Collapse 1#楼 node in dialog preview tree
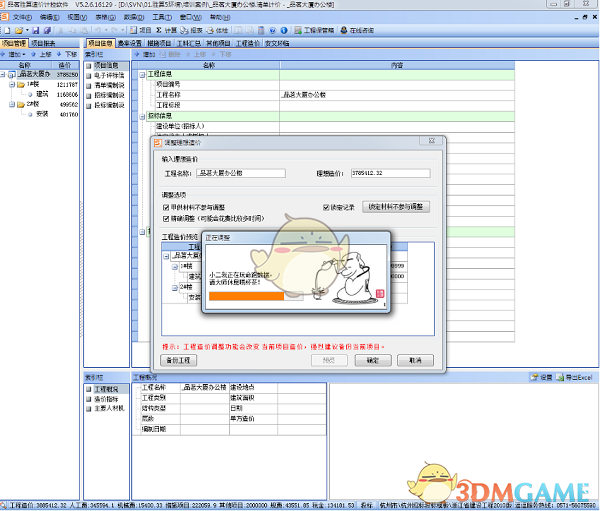The height and width of the screenshot is (511, 600). tap(174, 267)
